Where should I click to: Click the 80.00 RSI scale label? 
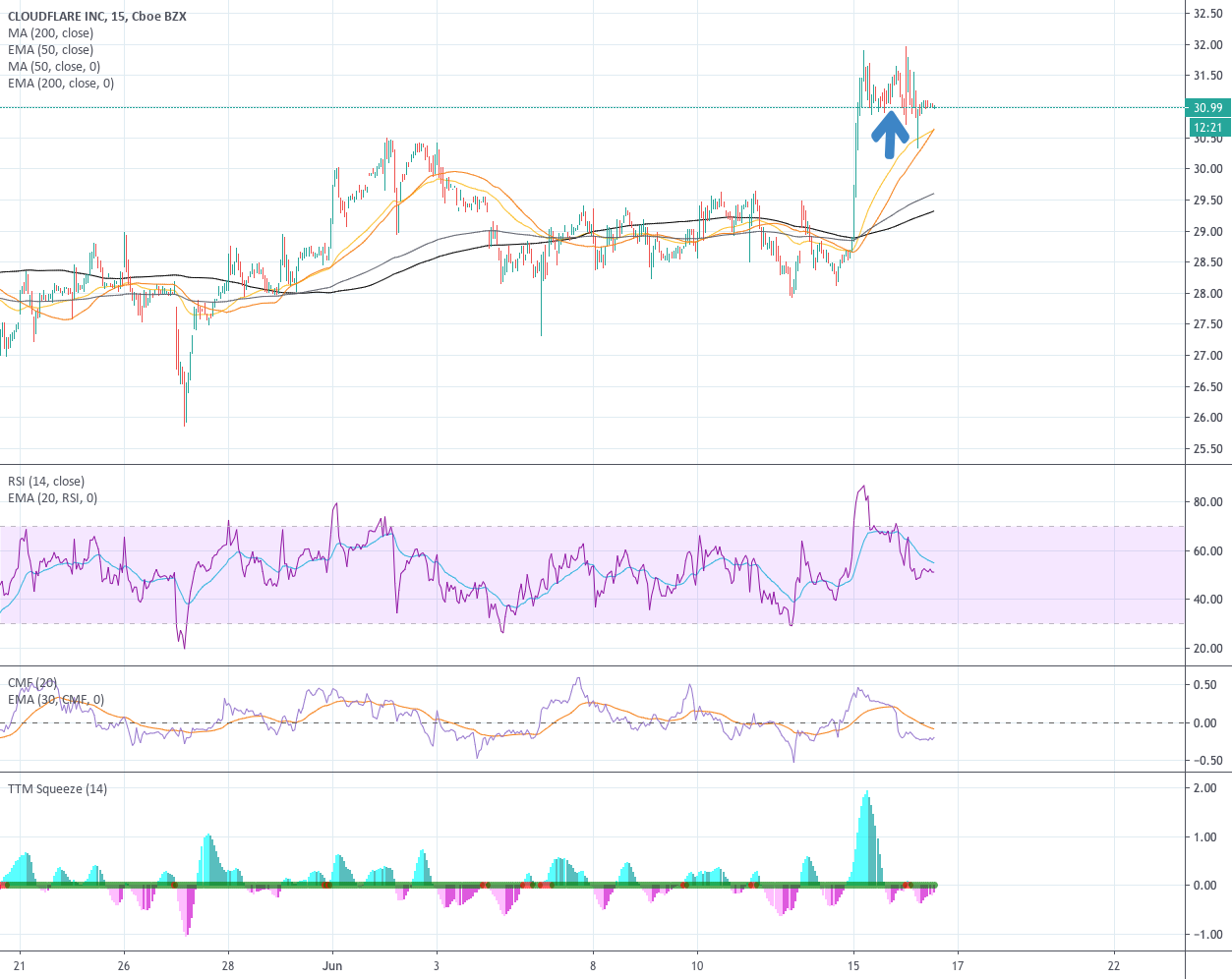click(1207, 502)
